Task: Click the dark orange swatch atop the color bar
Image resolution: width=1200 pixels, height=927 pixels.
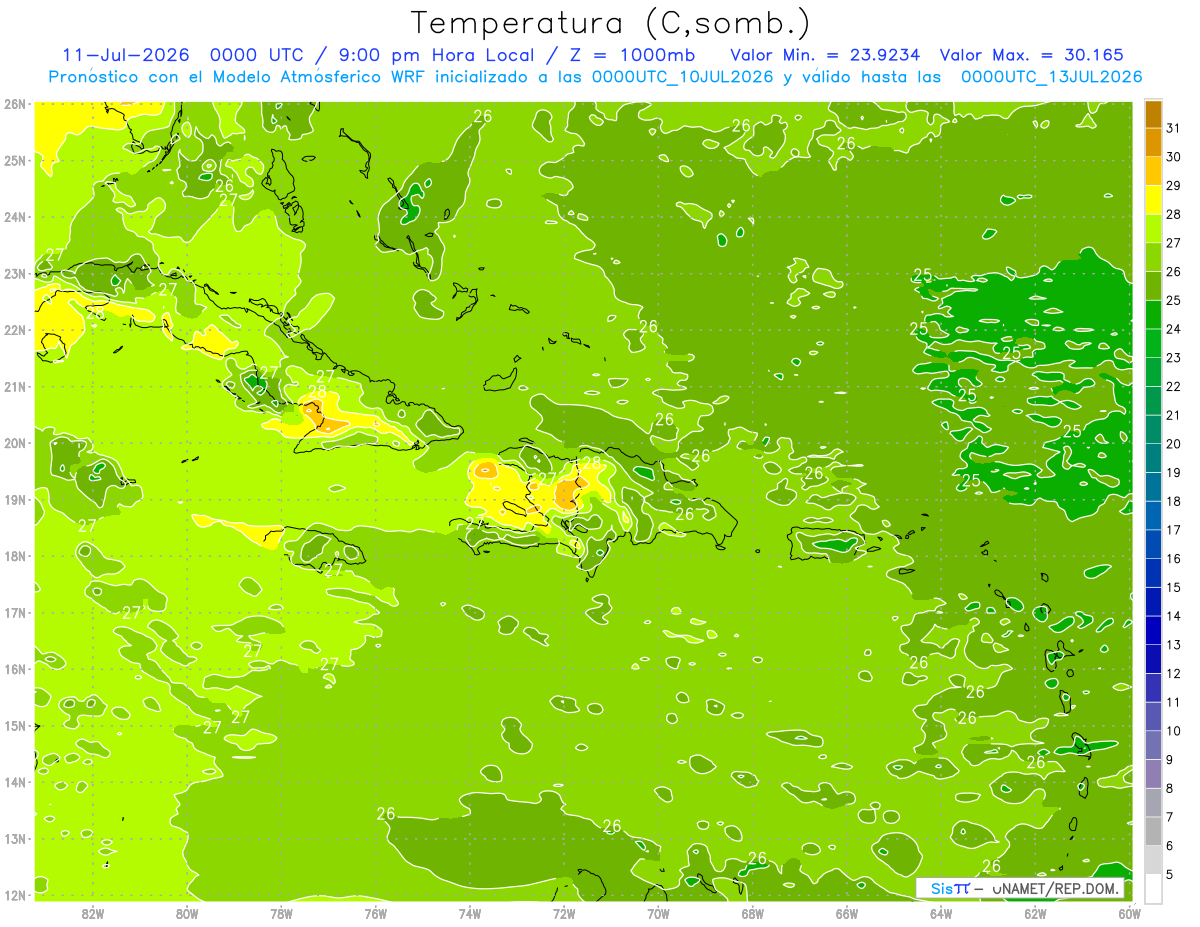Action: pos(1153,115)
